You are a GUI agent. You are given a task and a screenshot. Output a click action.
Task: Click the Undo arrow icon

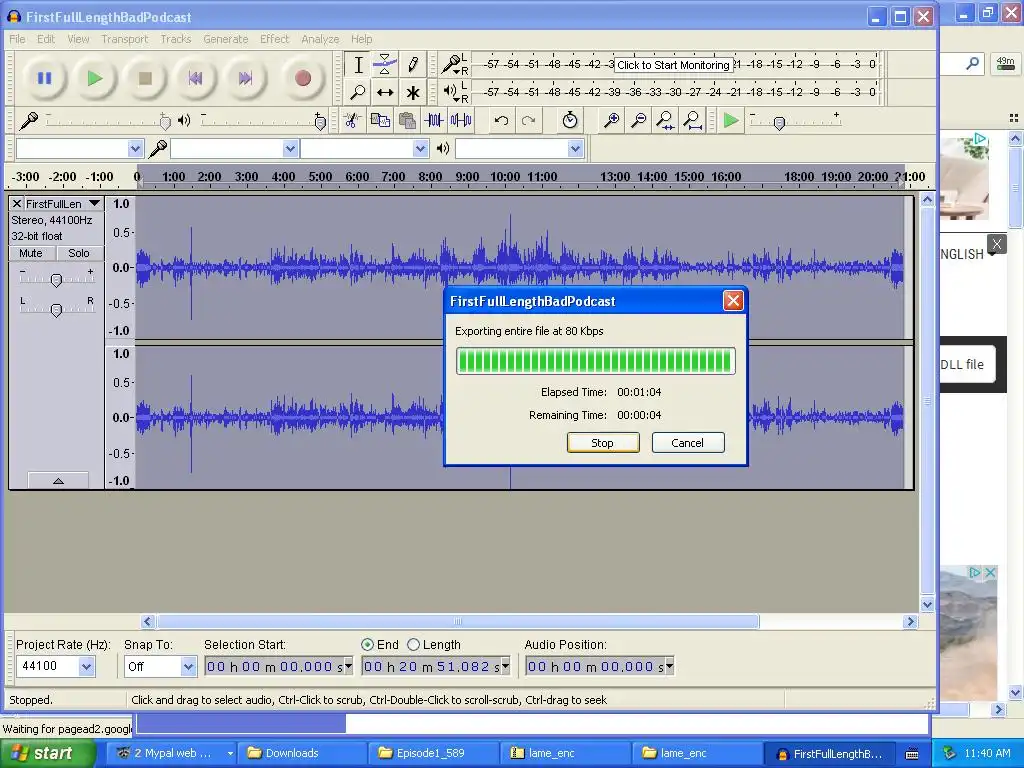pos(501,120)
